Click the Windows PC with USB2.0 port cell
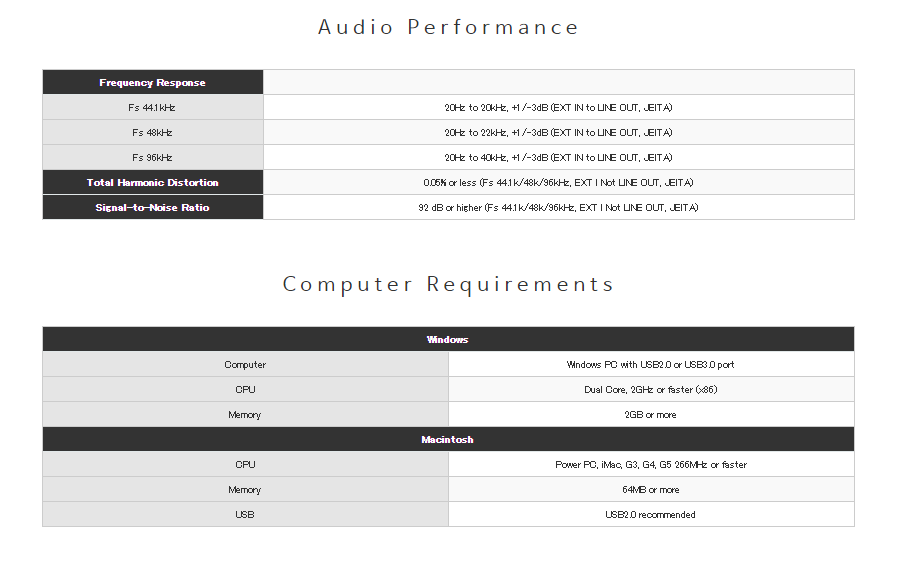This screenshot has height=581, width=899. click(651, 365)
